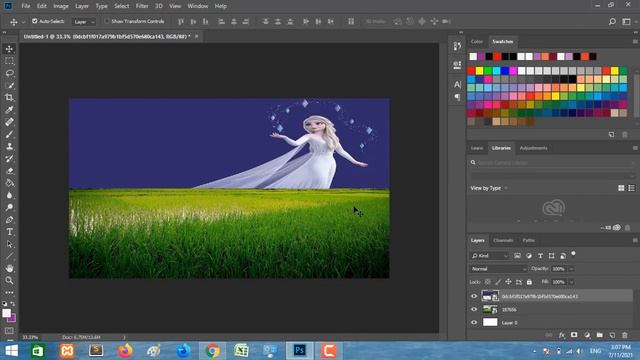Toggle the Auto-Select checkbox
640x360 pixels.
35,21
